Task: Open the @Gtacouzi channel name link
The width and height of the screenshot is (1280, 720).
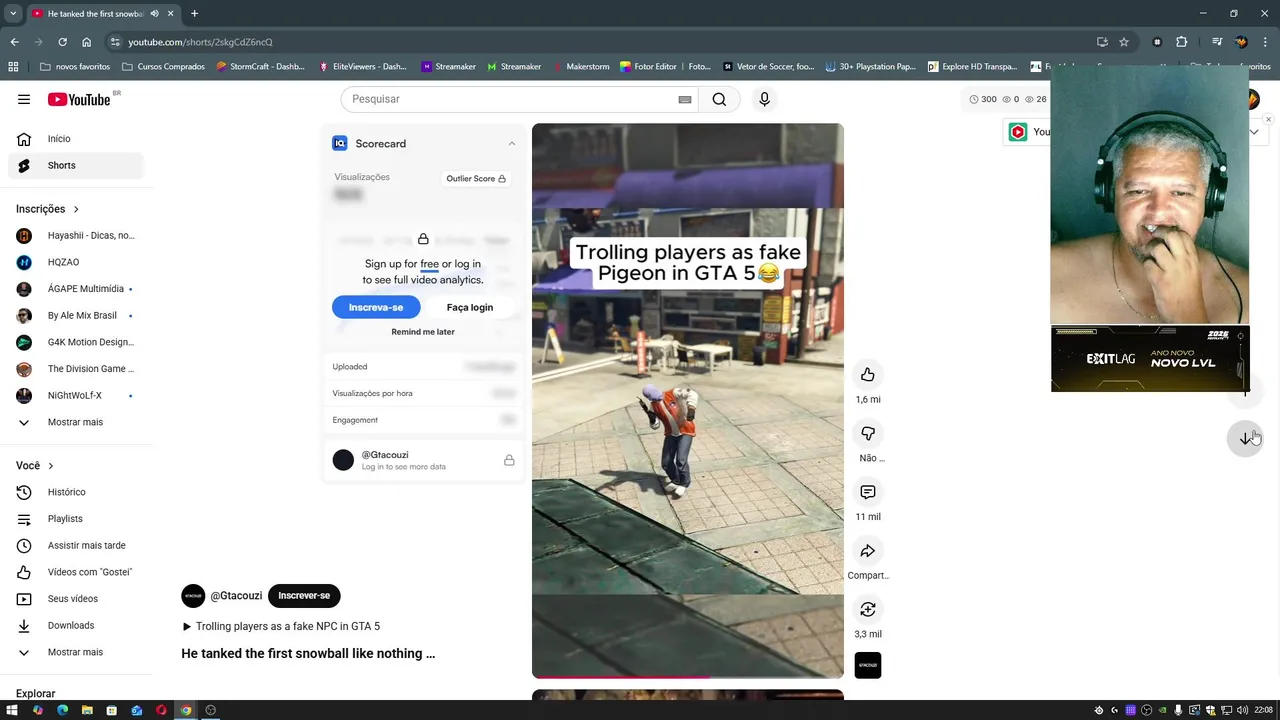Action: [236, 596]
